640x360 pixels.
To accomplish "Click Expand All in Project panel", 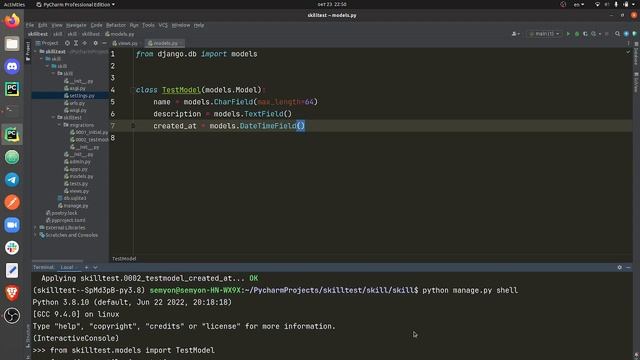I will (x=76, y=43).
